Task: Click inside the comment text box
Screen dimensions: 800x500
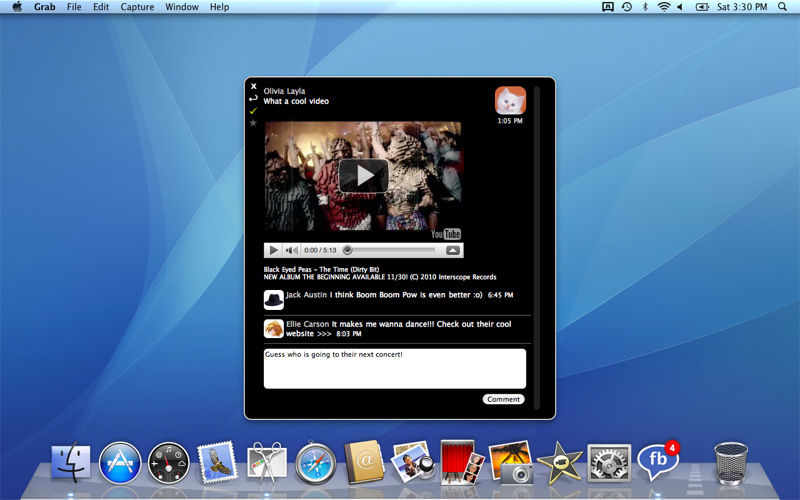Action: [394, 368]
